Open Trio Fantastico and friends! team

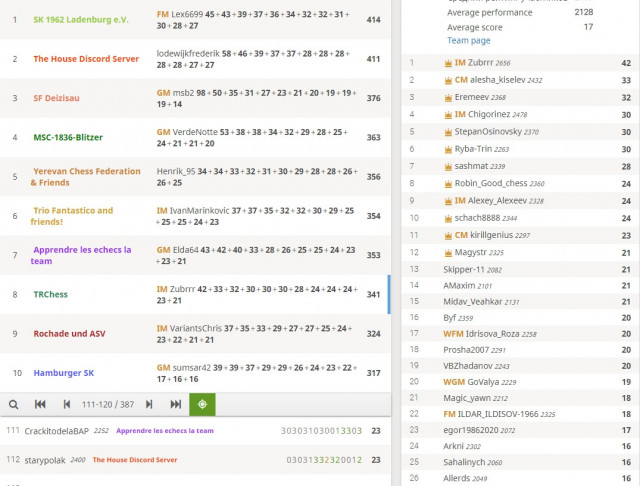pos(72,216)
